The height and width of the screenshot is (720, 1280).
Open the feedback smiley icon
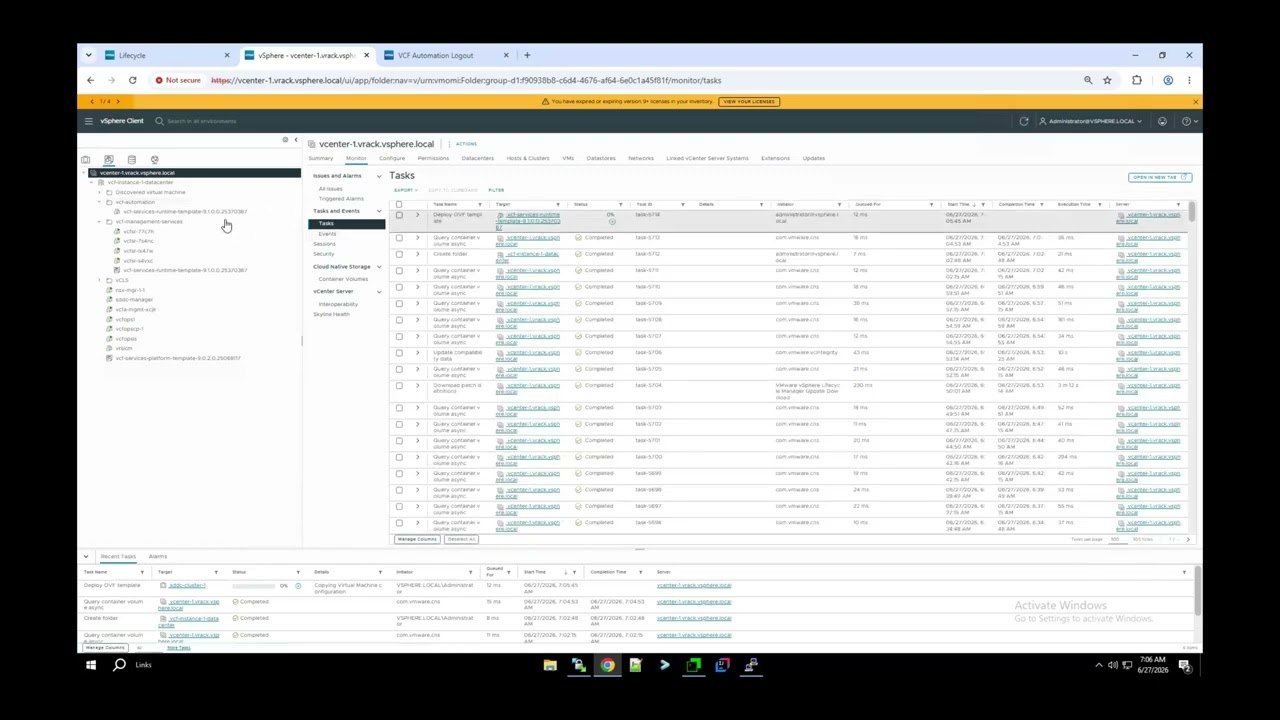1162,121
